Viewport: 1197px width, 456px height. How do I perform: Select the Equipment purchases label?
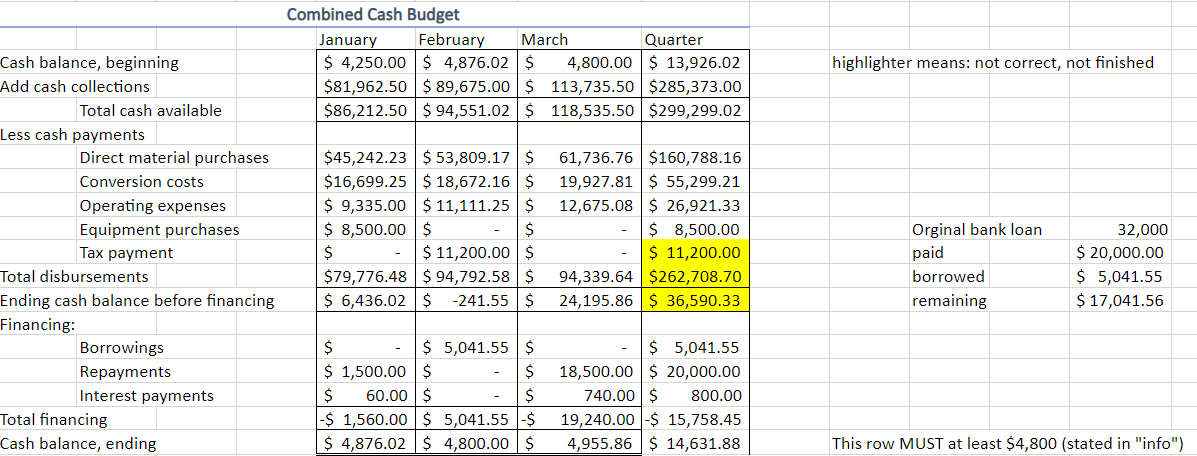click(x=159, y=229)
